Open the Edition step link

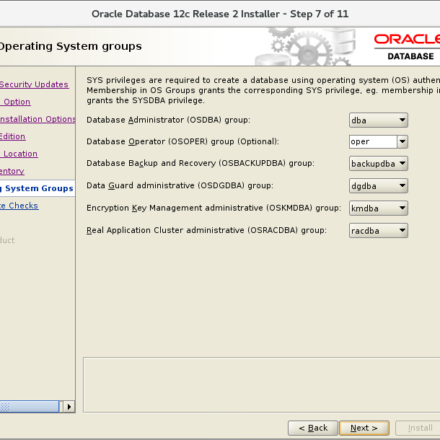[x=13, y=137]
